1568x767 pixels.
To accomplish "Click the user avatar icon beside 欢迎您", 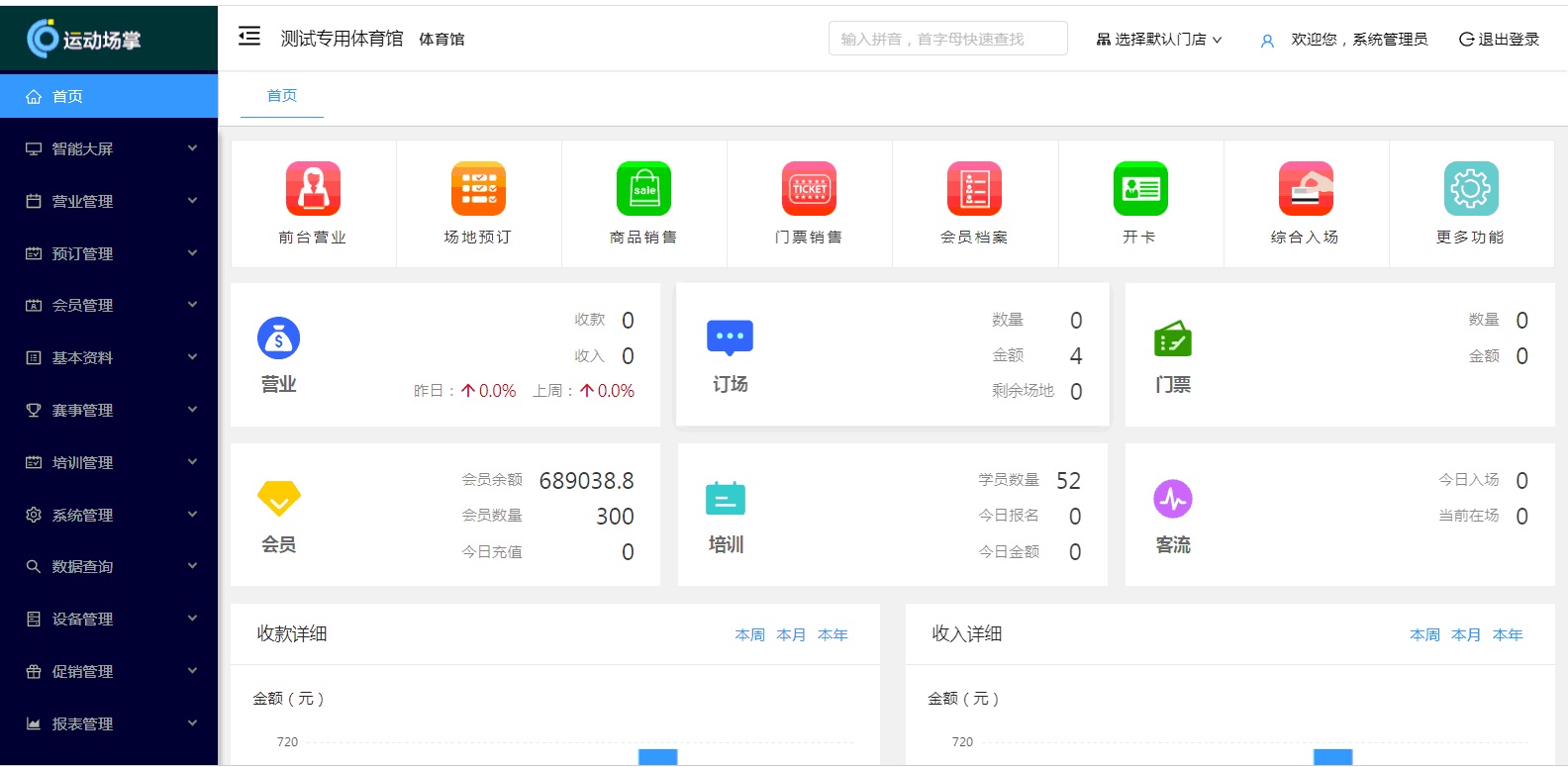I will (1267, 41).
